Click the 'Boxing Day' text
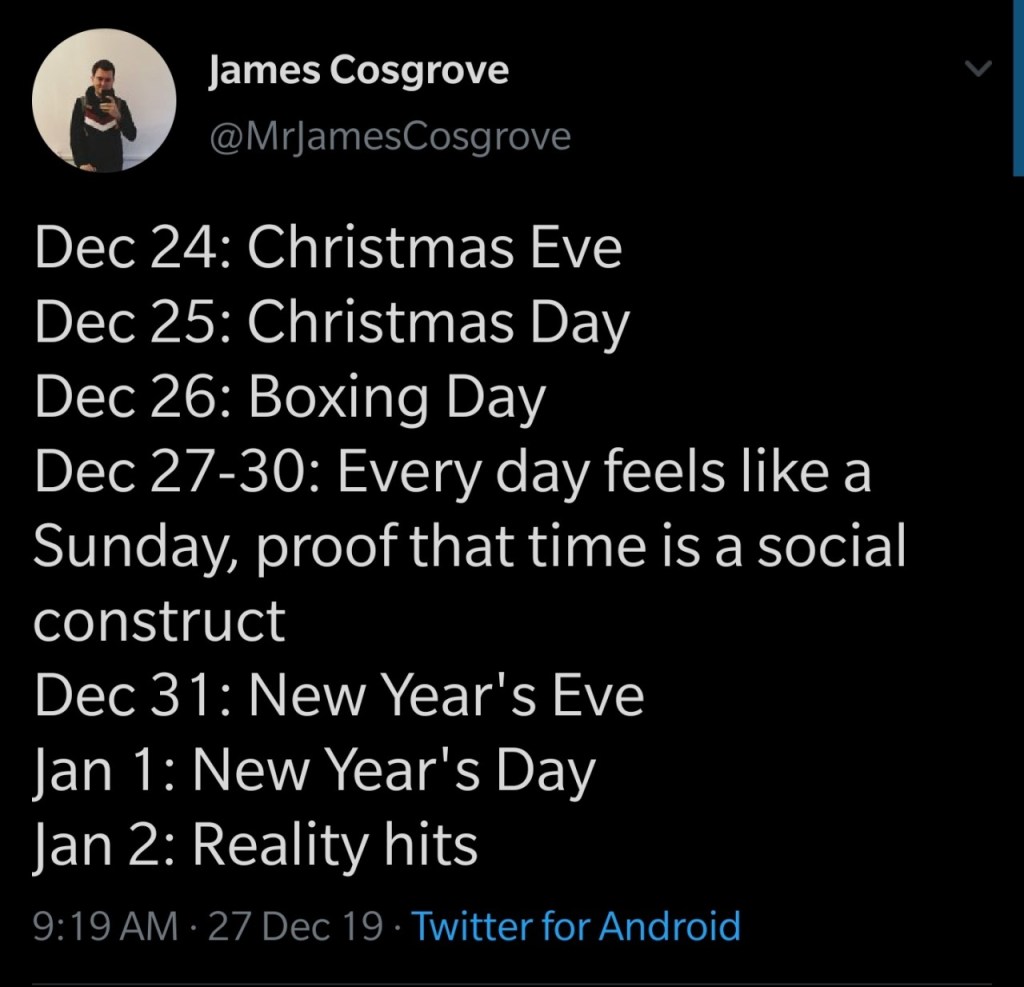This screenshot has width=1024, height=987. point(397,397)
